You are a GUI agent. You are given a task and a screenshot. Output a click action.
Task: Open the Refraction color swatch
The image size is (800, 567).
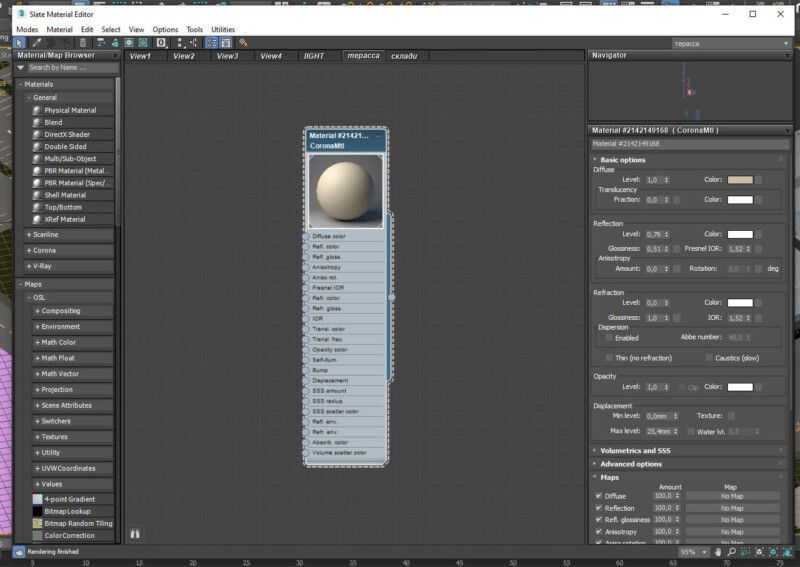(x=740, y=303)
